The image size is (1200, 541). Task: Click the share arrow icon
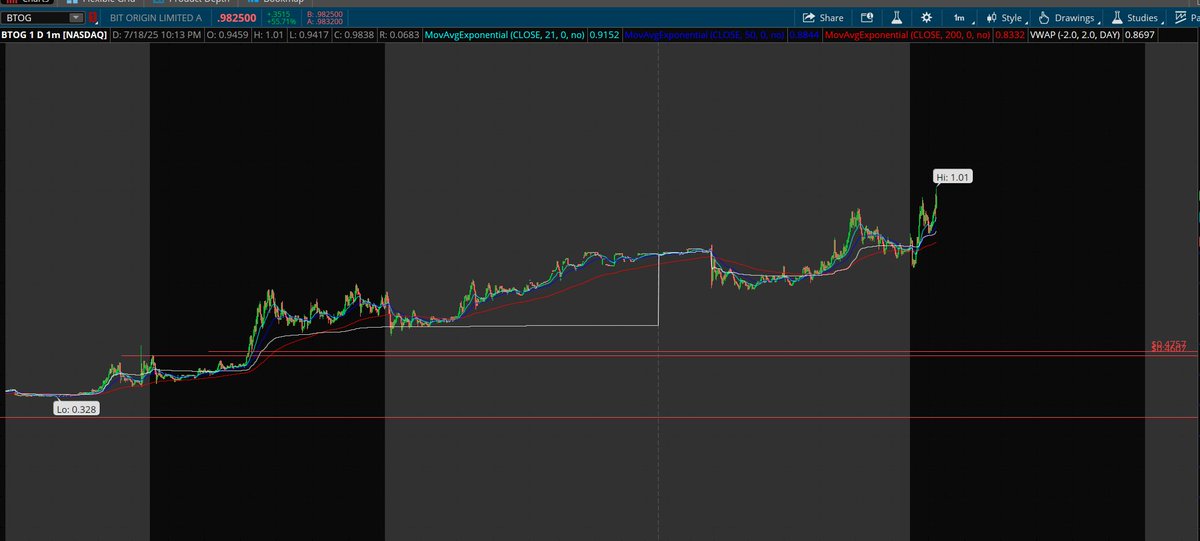point(808,18)
